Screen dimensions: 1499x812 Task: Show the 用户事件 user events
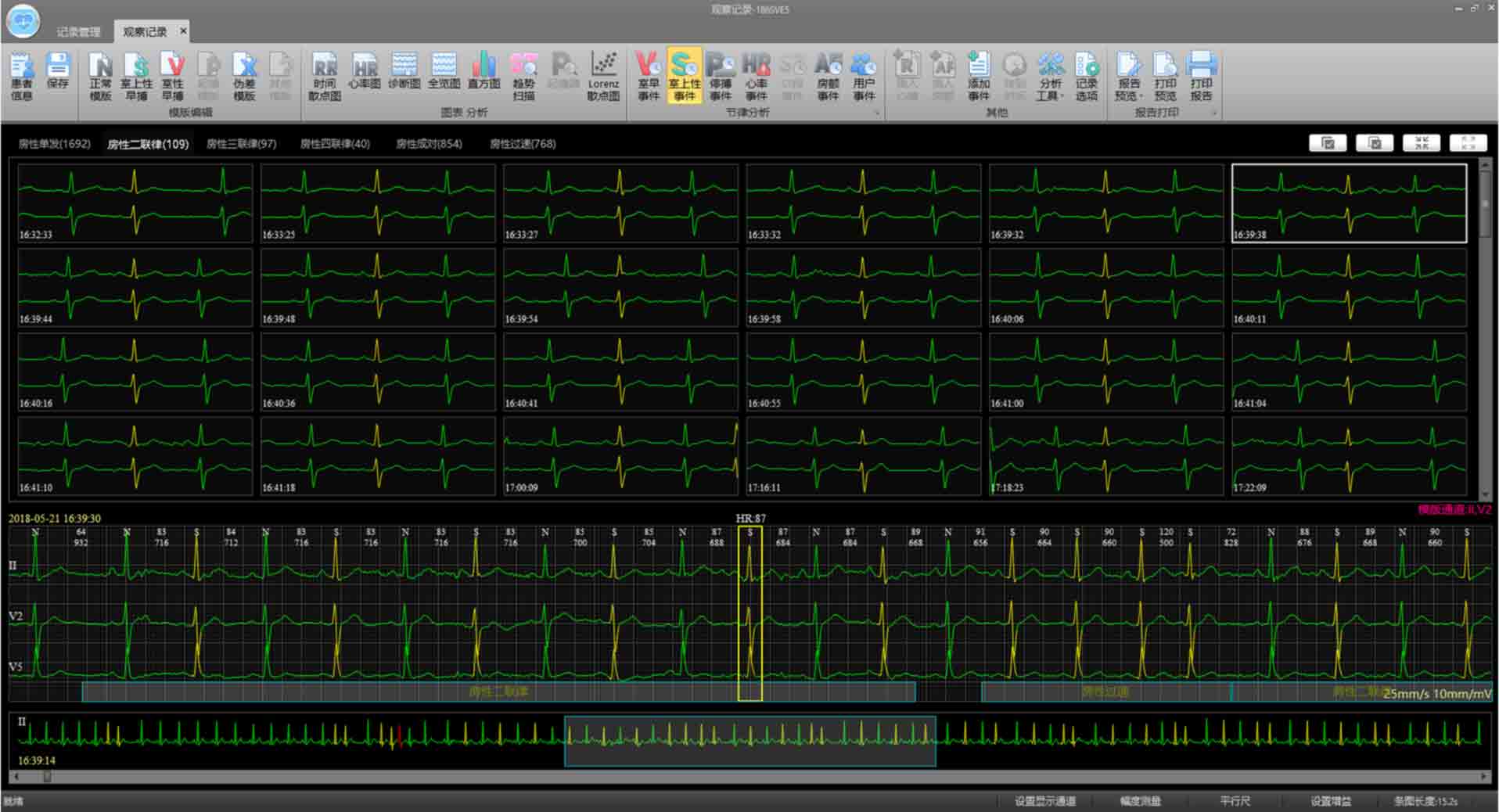(x=864, y=76)
